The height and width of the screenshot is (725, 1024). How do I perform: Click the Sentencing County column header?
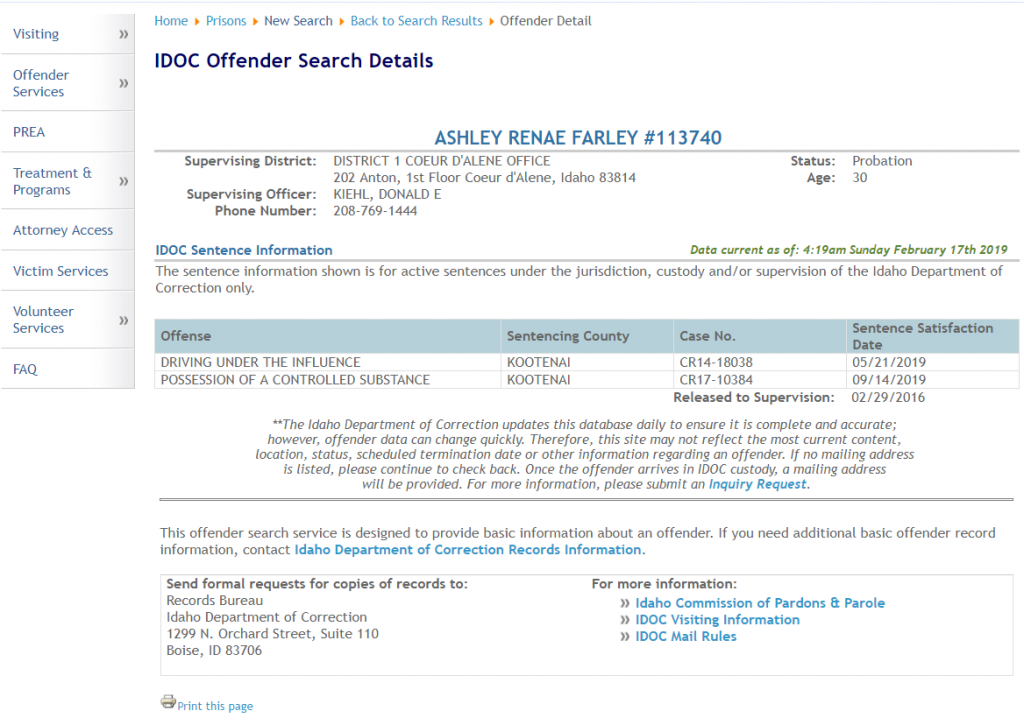(568, 336)
